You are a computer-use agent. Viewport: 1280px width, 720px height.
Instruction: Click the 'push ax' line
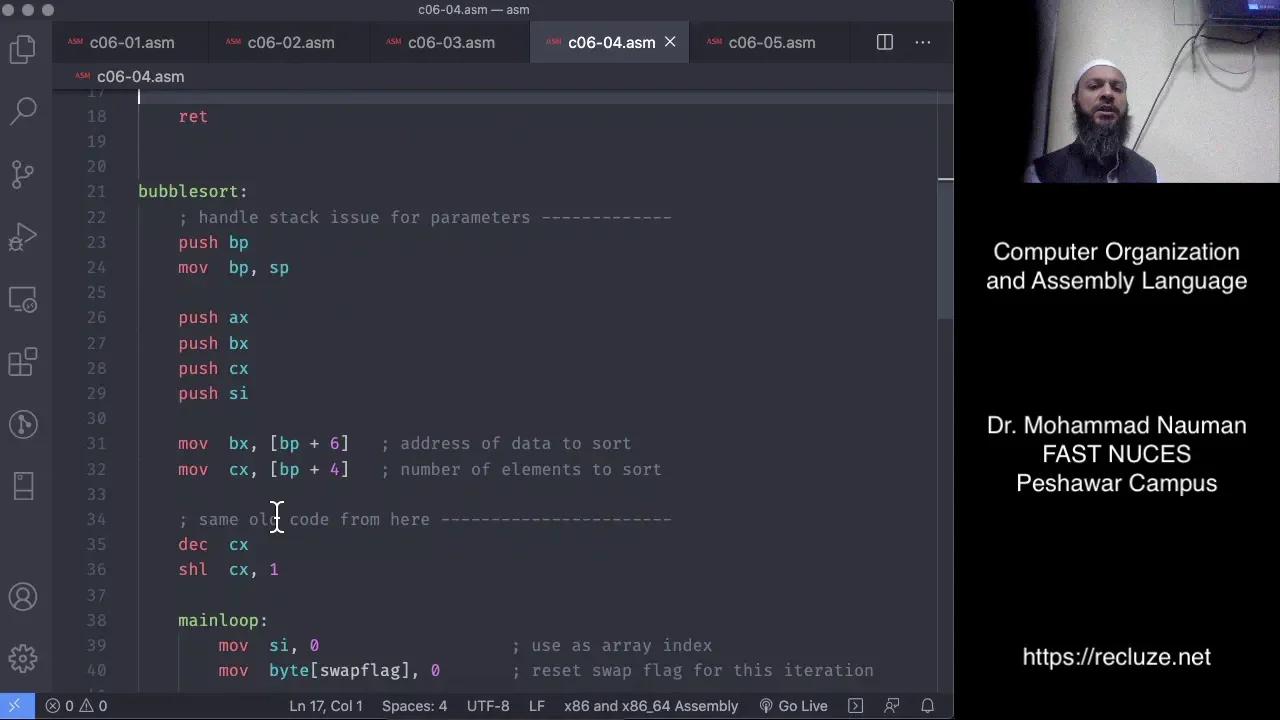(213, 318)
